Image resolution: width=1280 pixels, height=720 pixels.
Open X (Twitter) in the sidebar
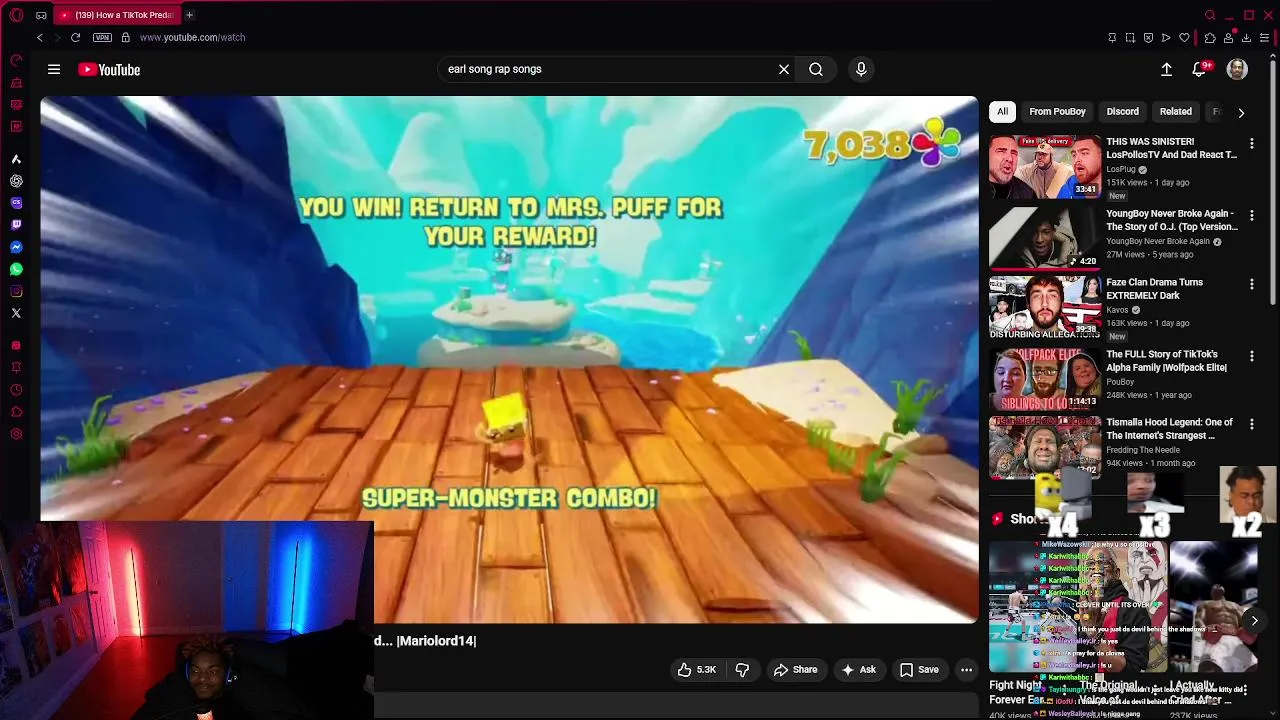[16, 313]
